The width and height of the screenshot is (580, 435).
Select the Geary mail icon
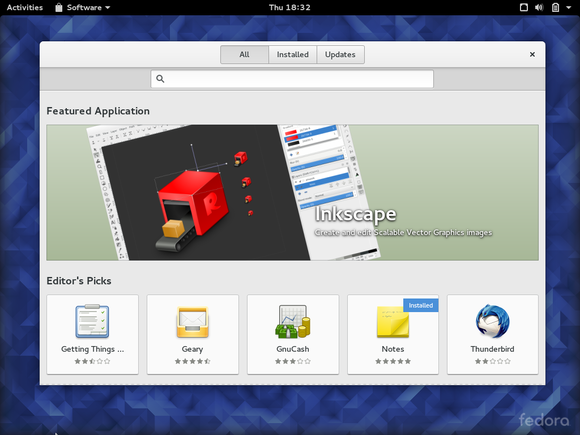[192, 321]
